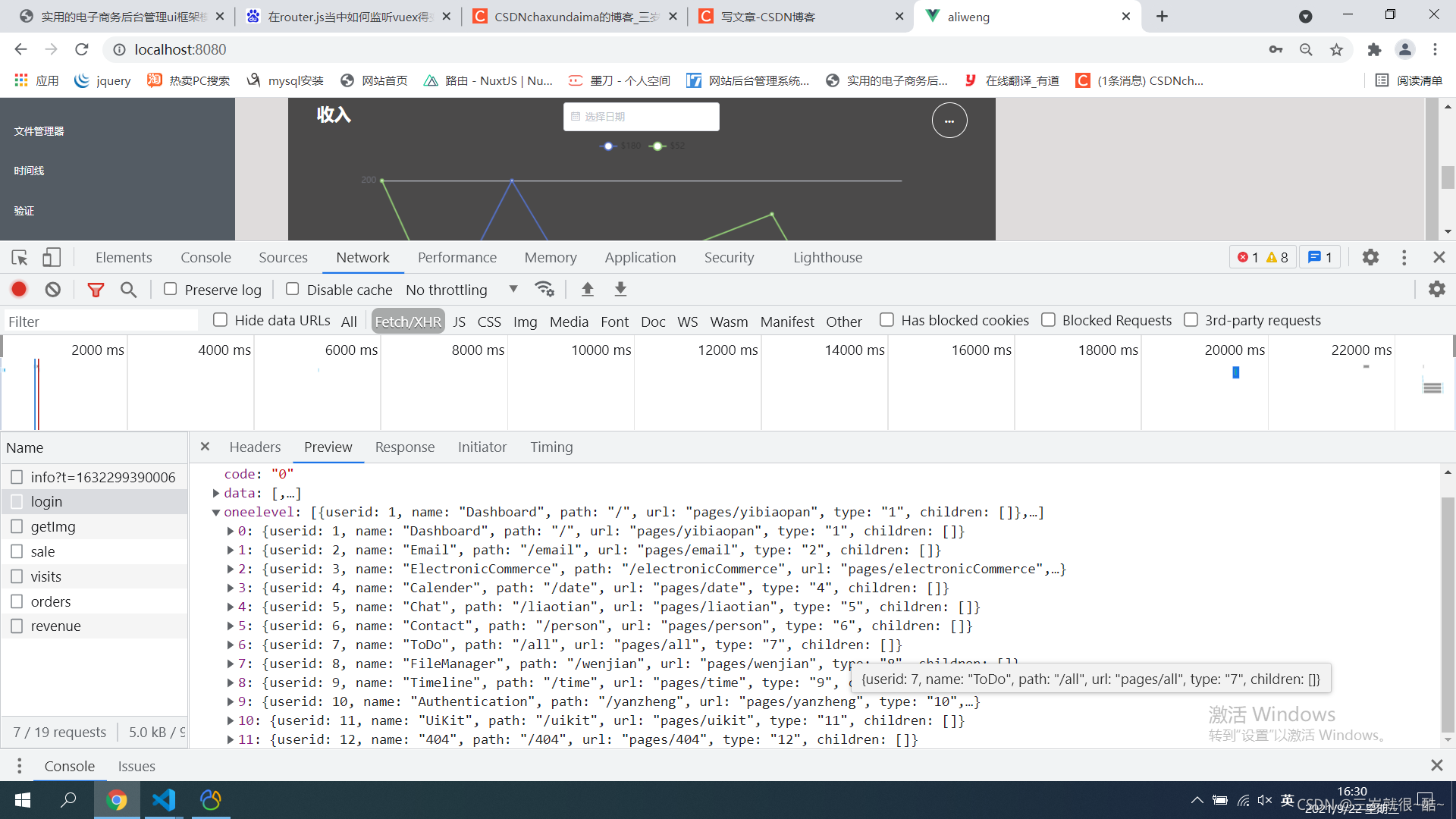This screenshot has height=819, width=1456.
Task: Open the Timing tab of request
Action: click(551, 447)
